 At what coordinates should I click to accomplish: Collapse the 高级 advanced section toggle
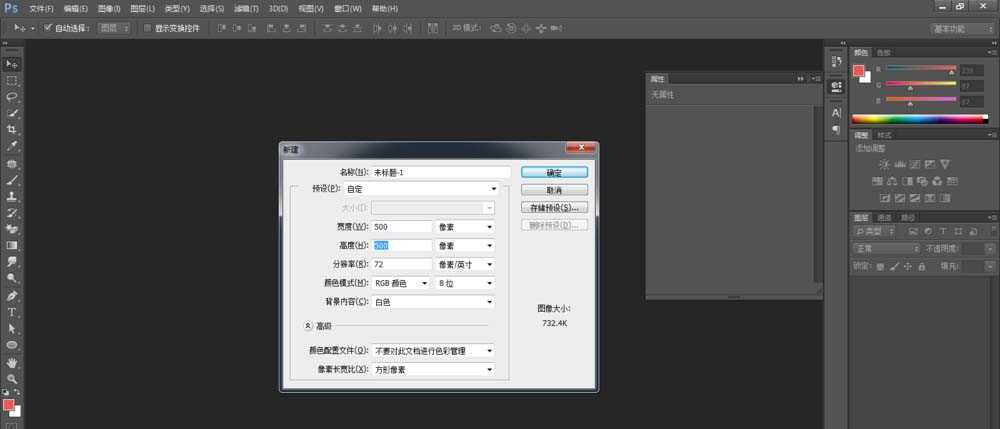pyautogui.click(x=308, y=326)
